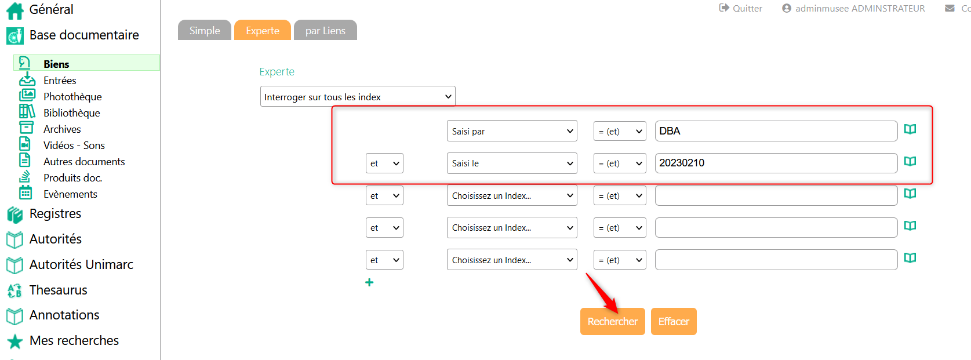Add a search row with the green plus
The width and height of the screenshot is (971, 360).
(370, 283)
